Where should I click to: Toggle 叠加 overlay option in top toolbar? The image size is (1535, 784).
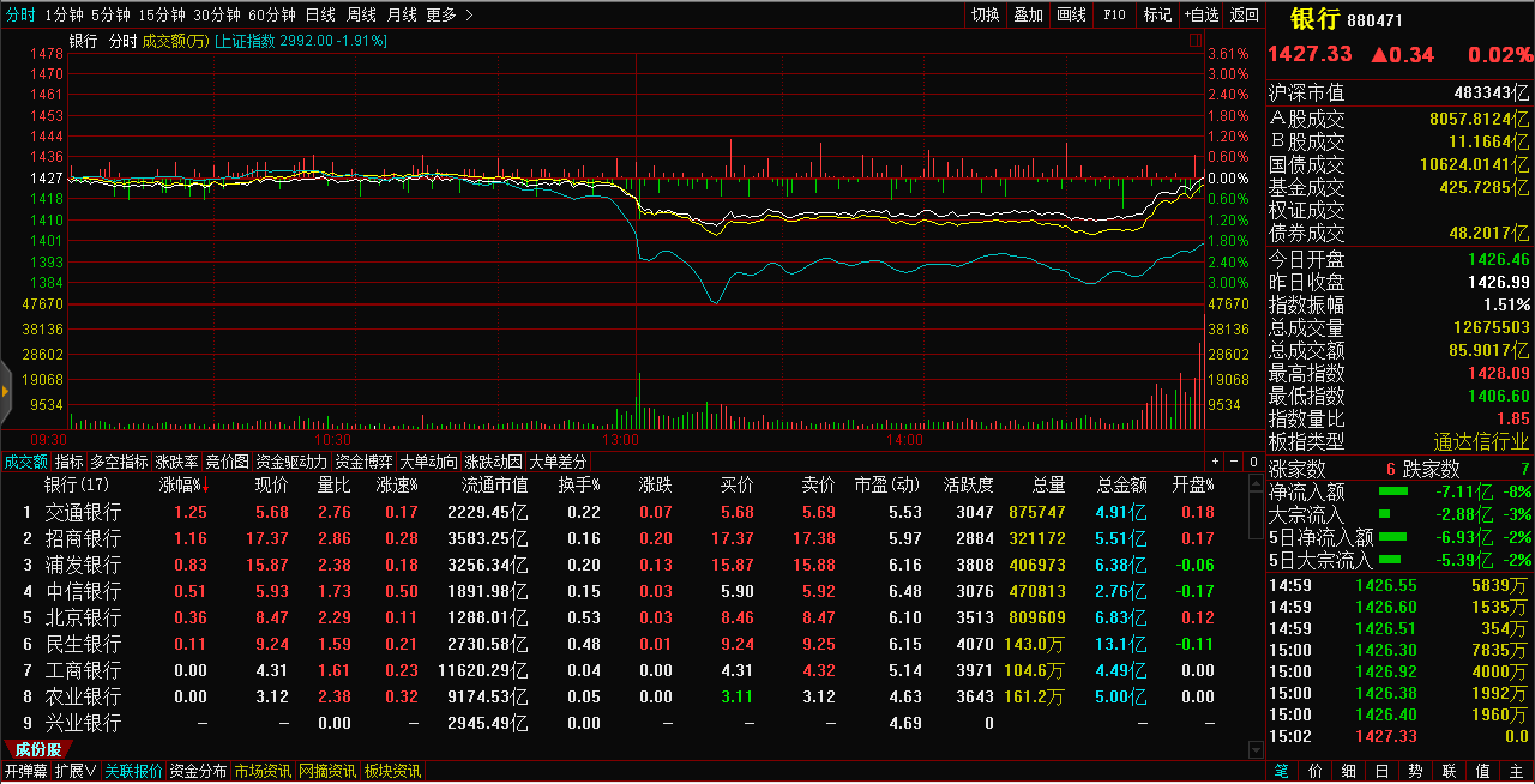click(1028, 14)
